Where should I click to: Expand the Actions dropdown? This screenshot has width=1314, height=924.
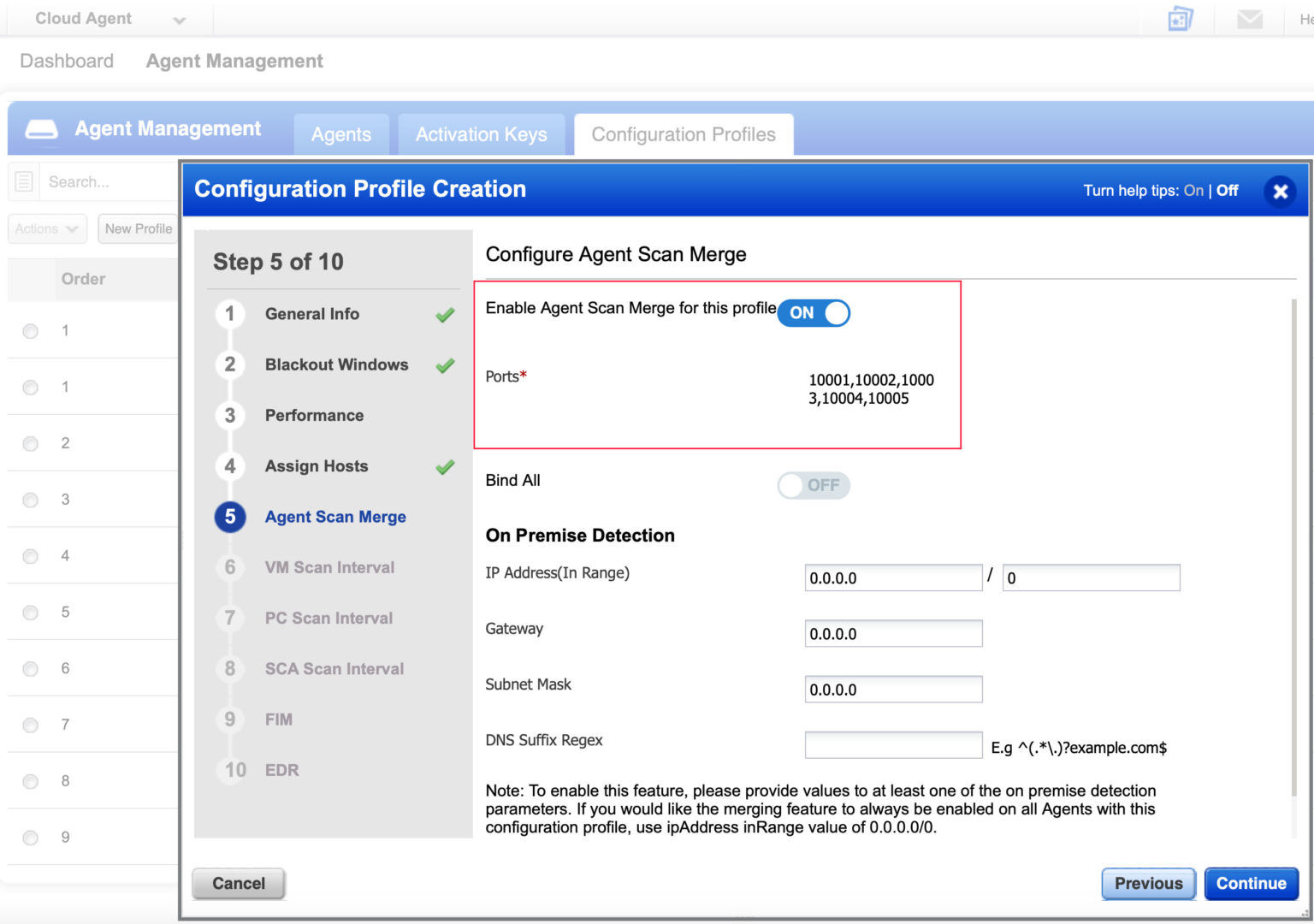[x=46, y=228]
